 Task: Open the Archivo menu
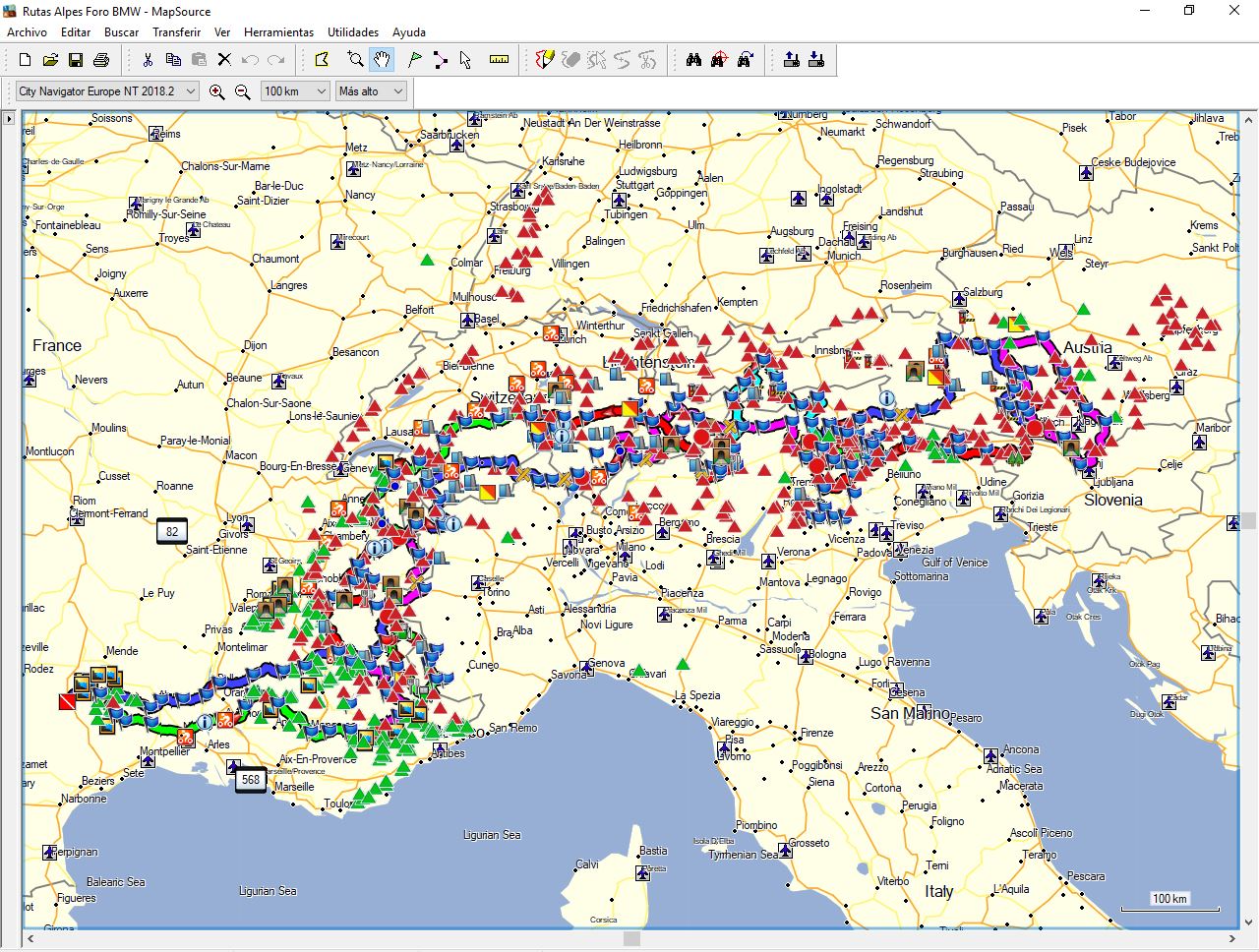(x=27, y=32)
